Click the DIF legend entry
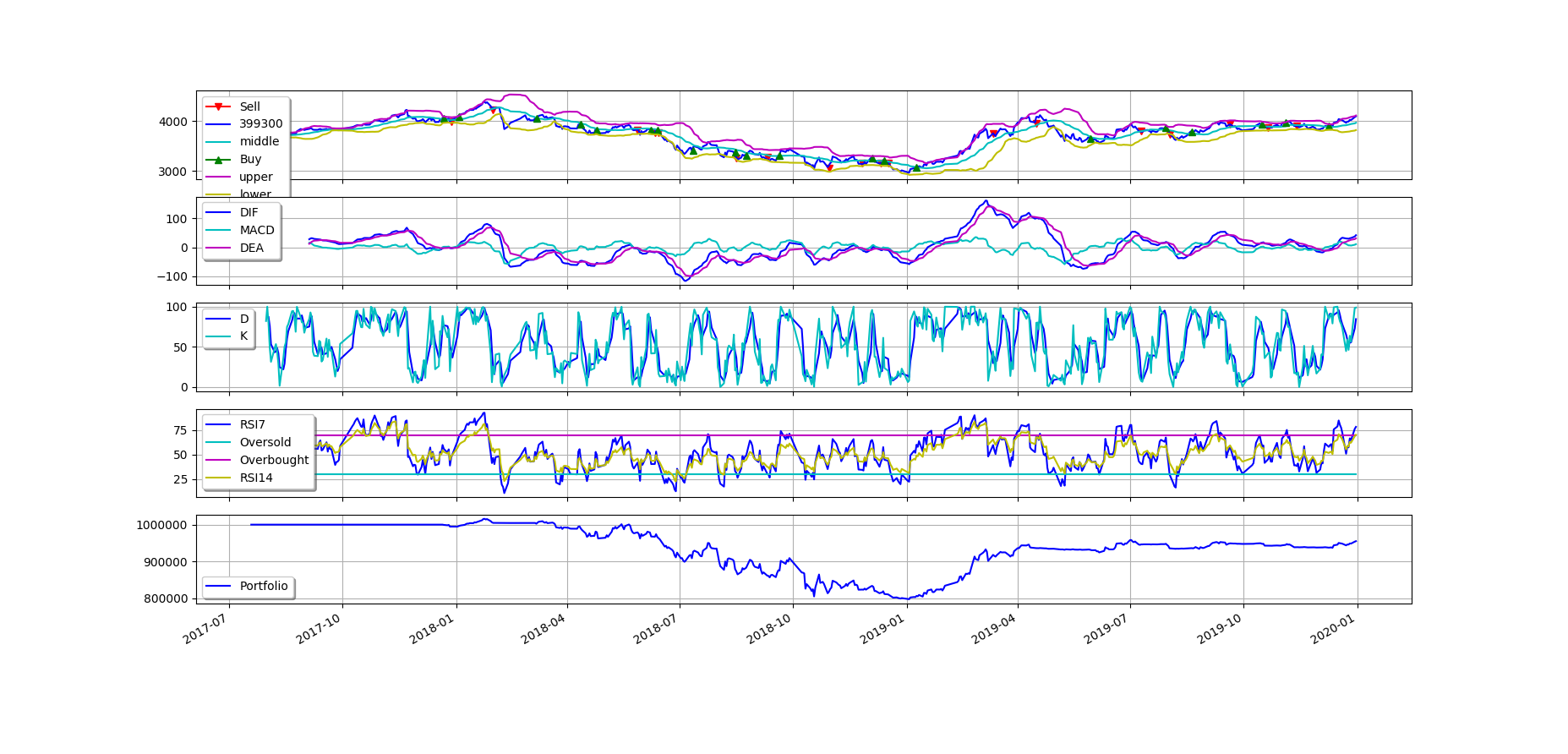 (x=232, y=213)
